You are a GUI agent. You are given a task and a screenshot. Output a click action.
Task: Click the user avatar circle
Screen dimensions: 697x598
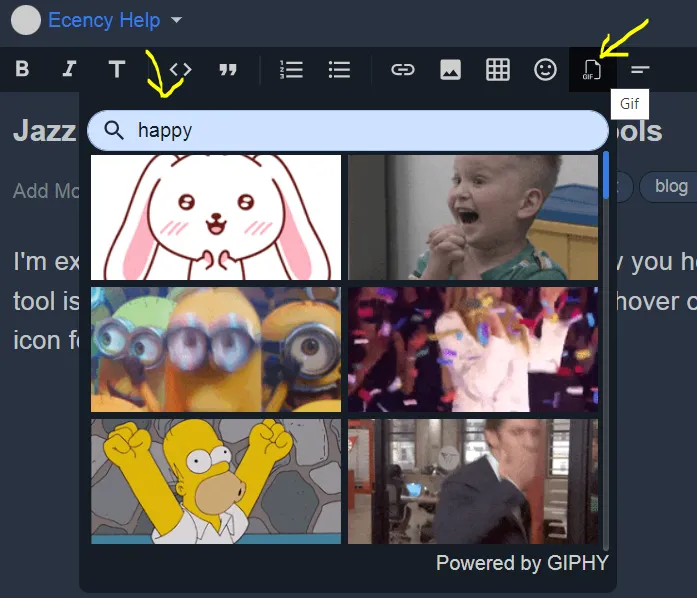(x=26, y=20)
